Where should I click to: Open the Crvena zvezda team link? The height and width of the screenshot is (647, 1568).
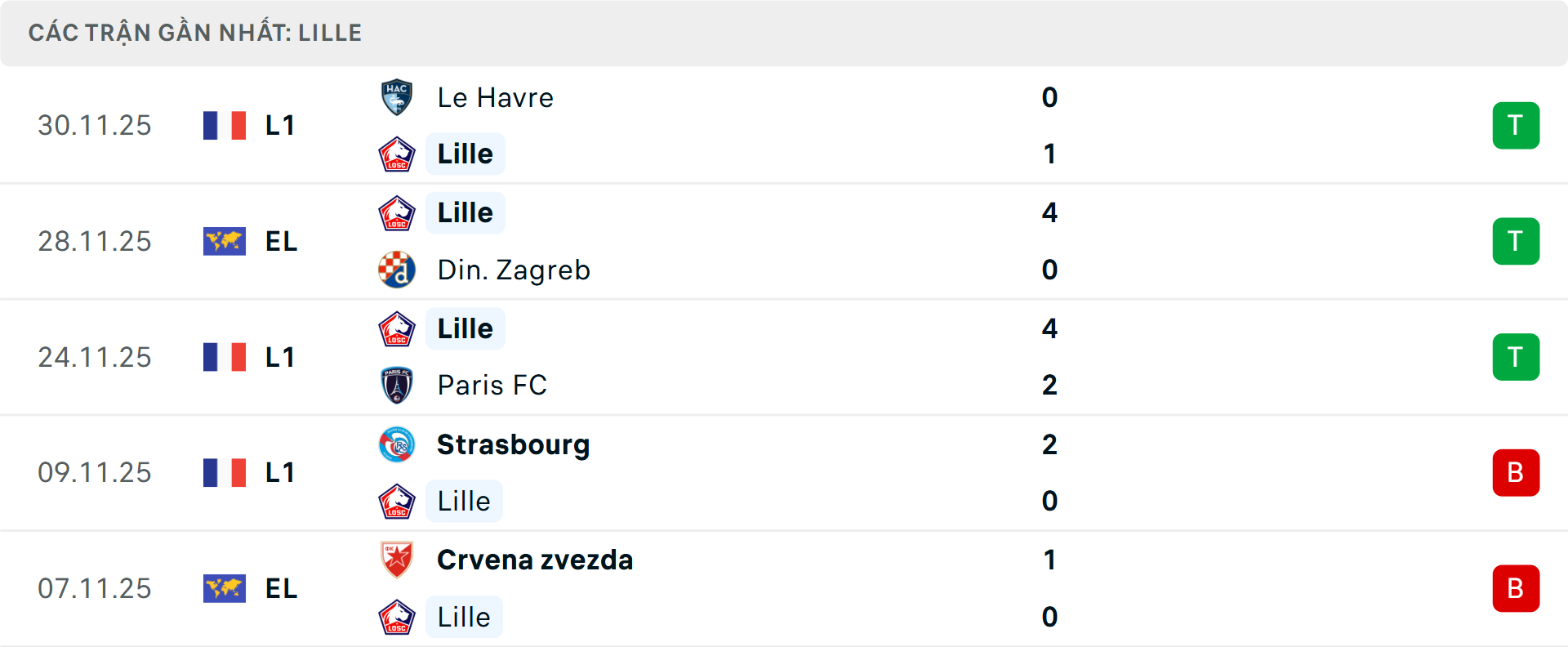pyautogui.click(x=534, y=560)
